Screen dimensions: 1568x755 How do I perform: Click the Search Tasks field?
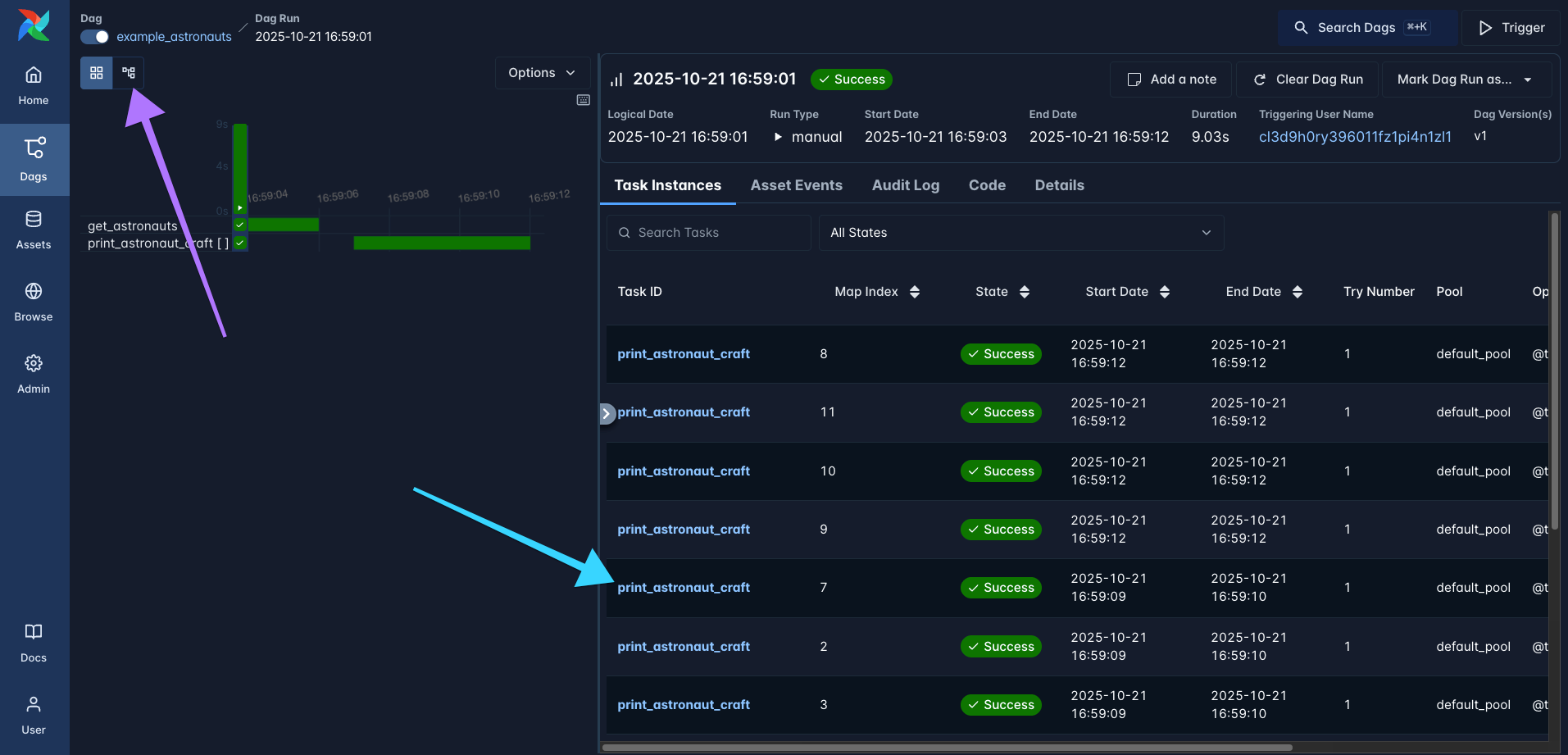pos(708,232)
